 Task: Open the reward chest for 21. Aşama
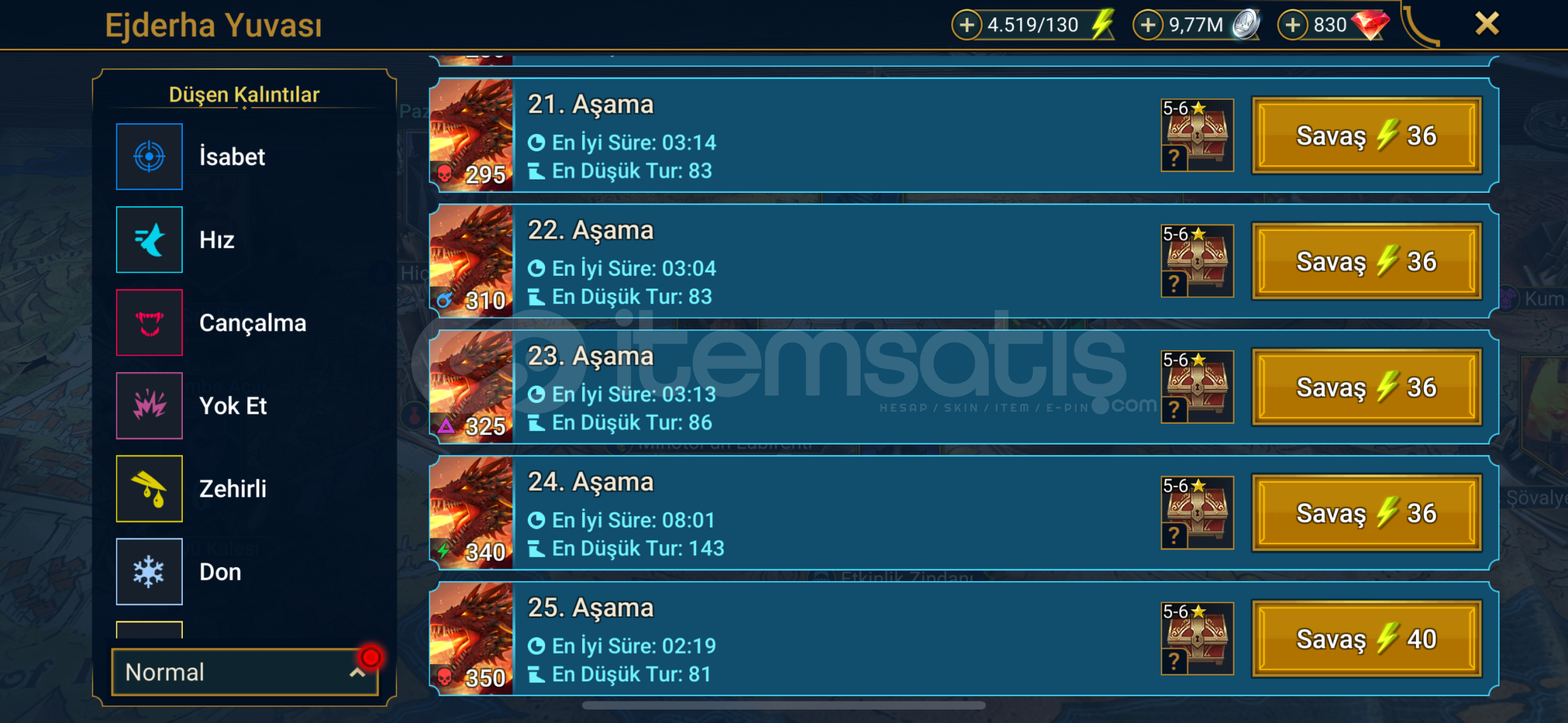point(1197,135)
